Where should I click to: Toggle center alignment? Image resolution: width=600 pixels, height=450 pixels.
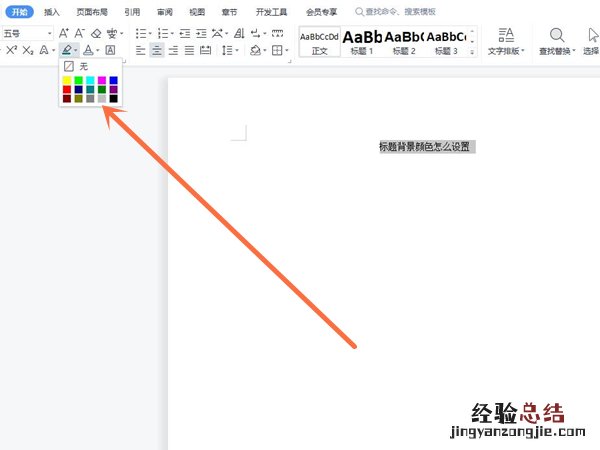[157, 50]
